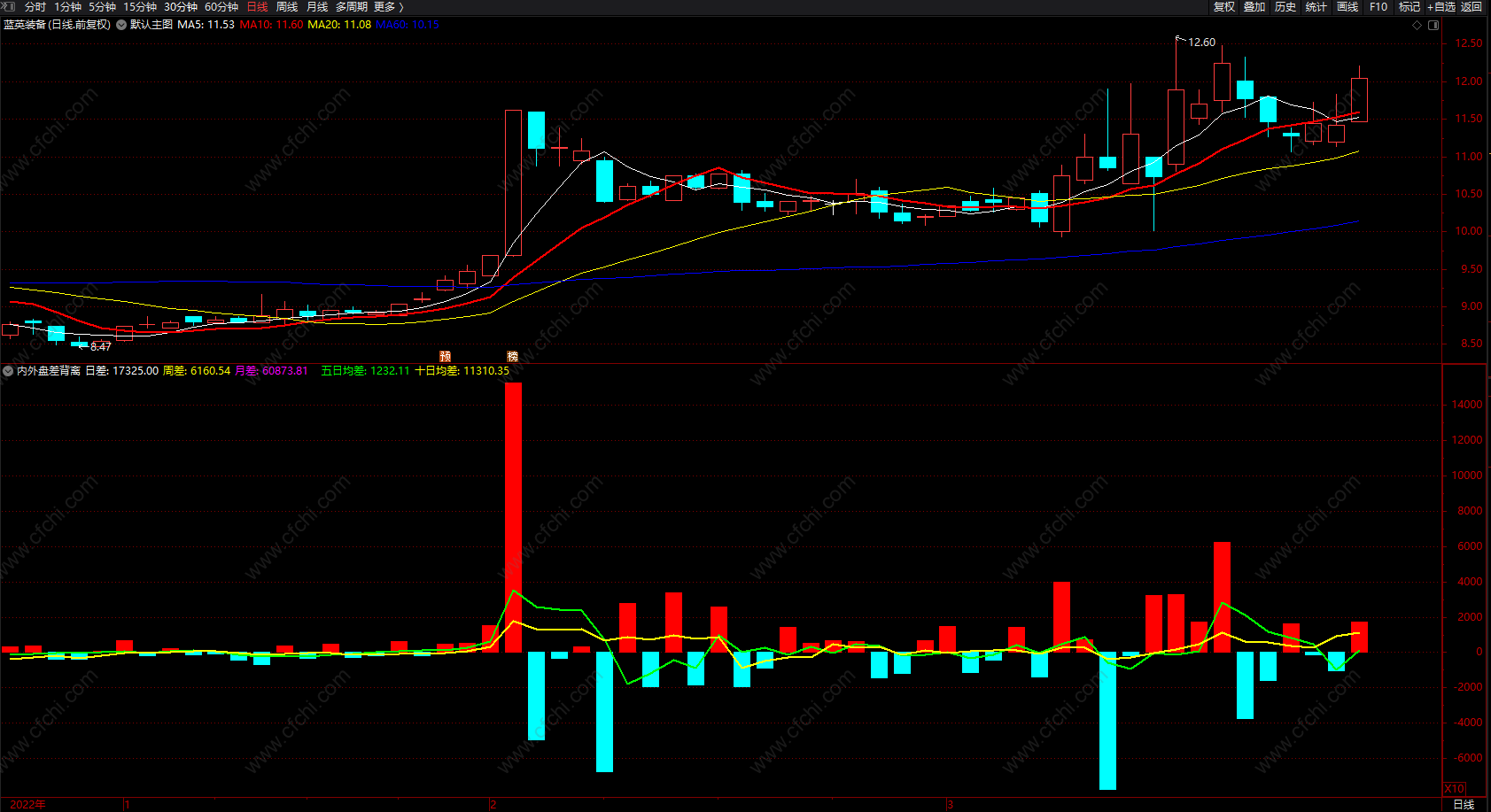The height and width of the screenshot is (812, 1491).
Task: Click the tallest red volume-difference bar
Action: 513,517
